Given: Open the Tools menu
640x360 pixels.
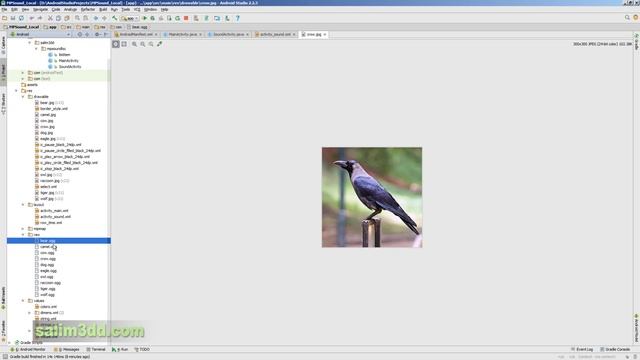Looking at the screenshot, I should pyautogui.click(x=126, y=9).
